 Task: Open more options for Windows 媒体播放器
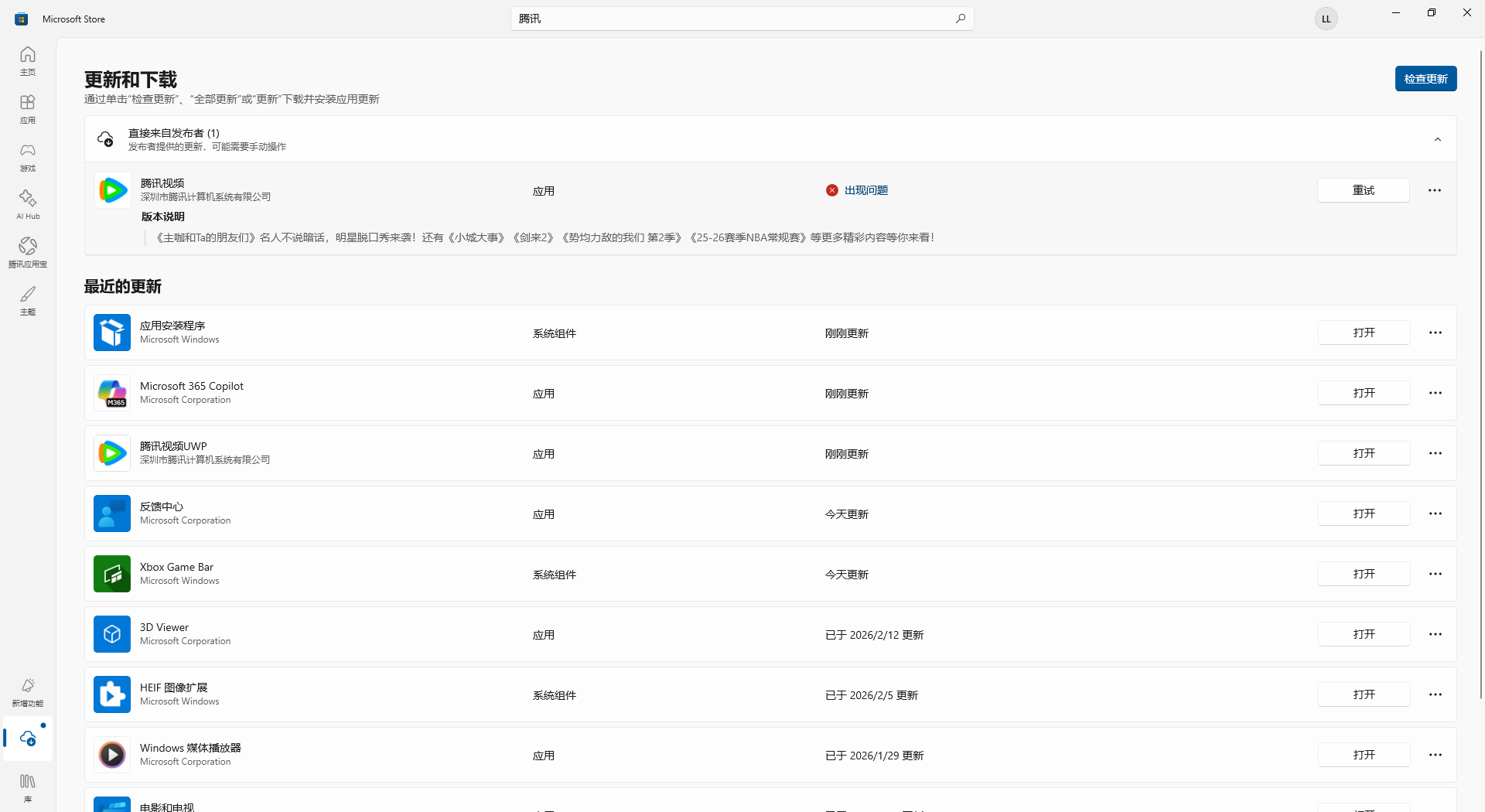1435,755
